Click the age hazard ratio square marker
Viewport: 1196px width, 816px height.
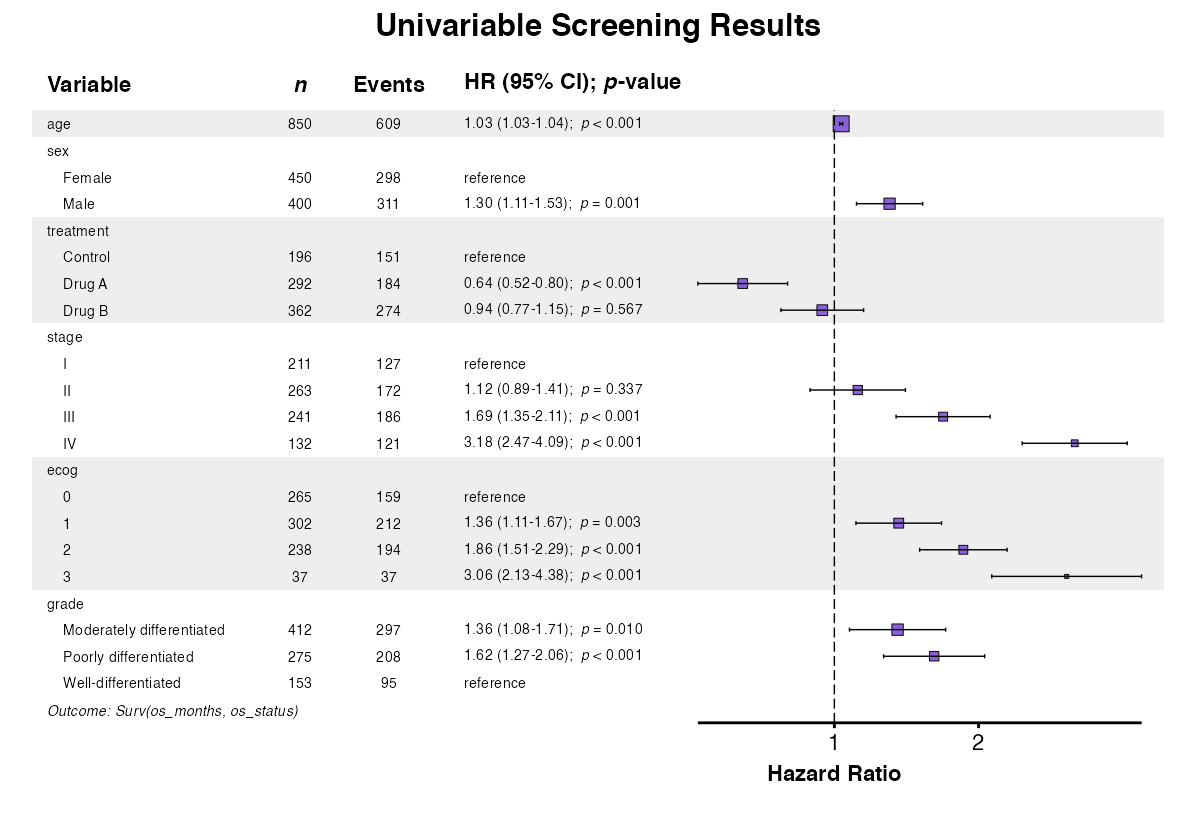coord(841,123)
